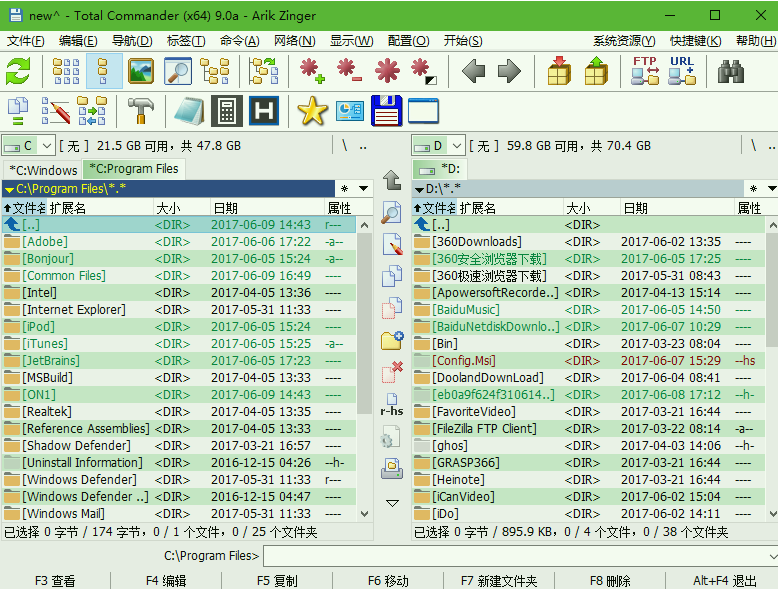778x589 pixels.
Task: Open the URL new connection icon
Action: click(x=682, y=71)
